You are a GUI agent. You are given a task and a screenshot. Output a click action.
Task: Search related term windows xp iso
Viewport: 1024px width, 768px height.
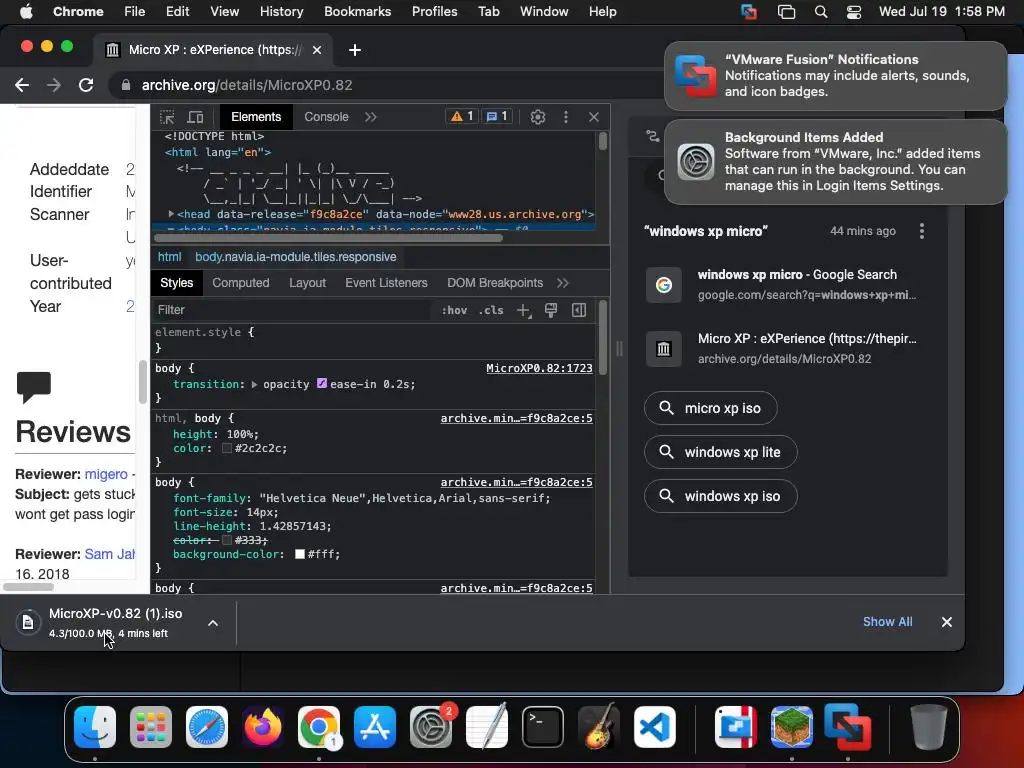pyautogui.click(x=720, y=496)
